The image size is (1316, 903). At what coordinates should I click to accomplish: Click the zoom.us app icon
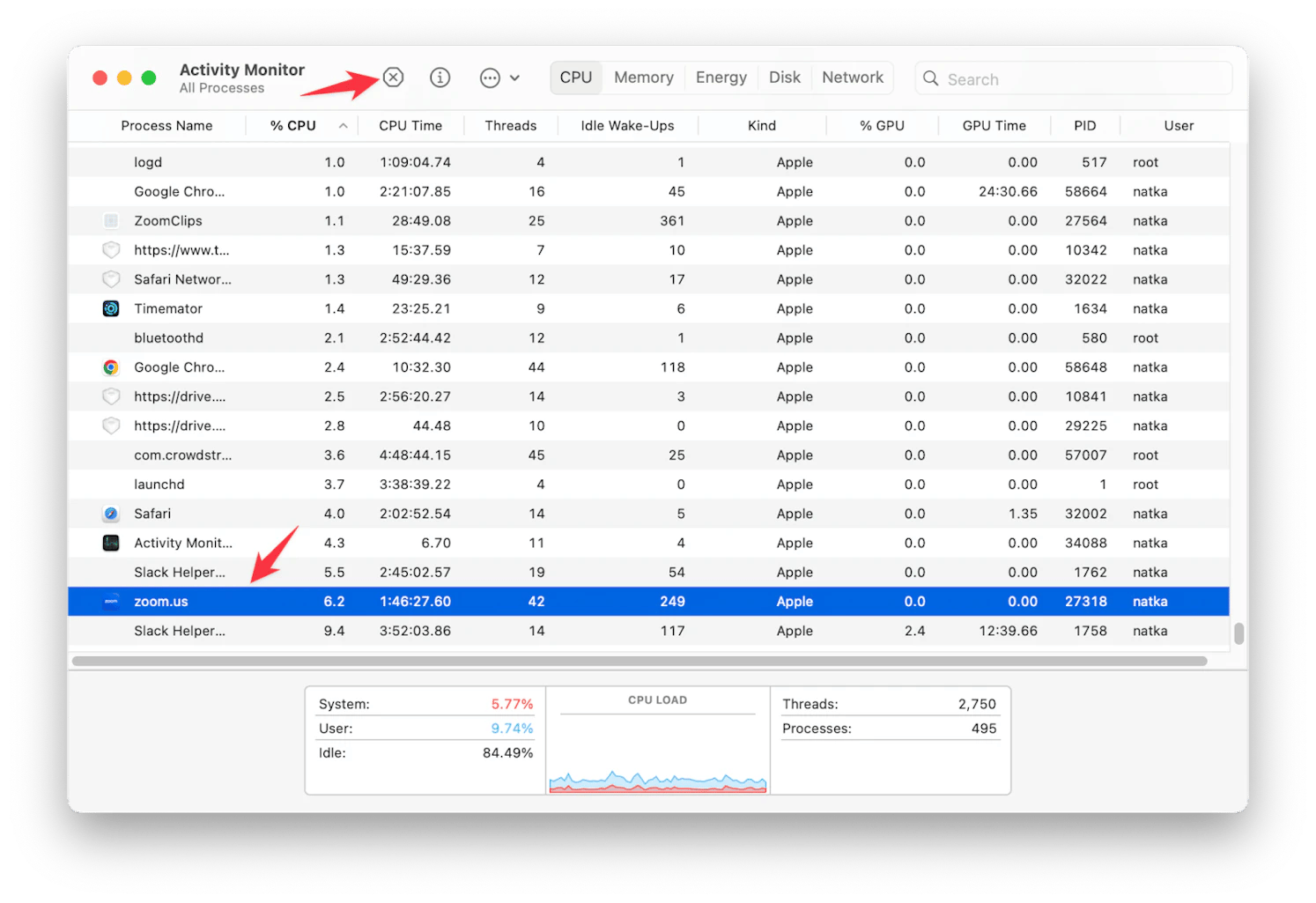(x=111, y=602)
